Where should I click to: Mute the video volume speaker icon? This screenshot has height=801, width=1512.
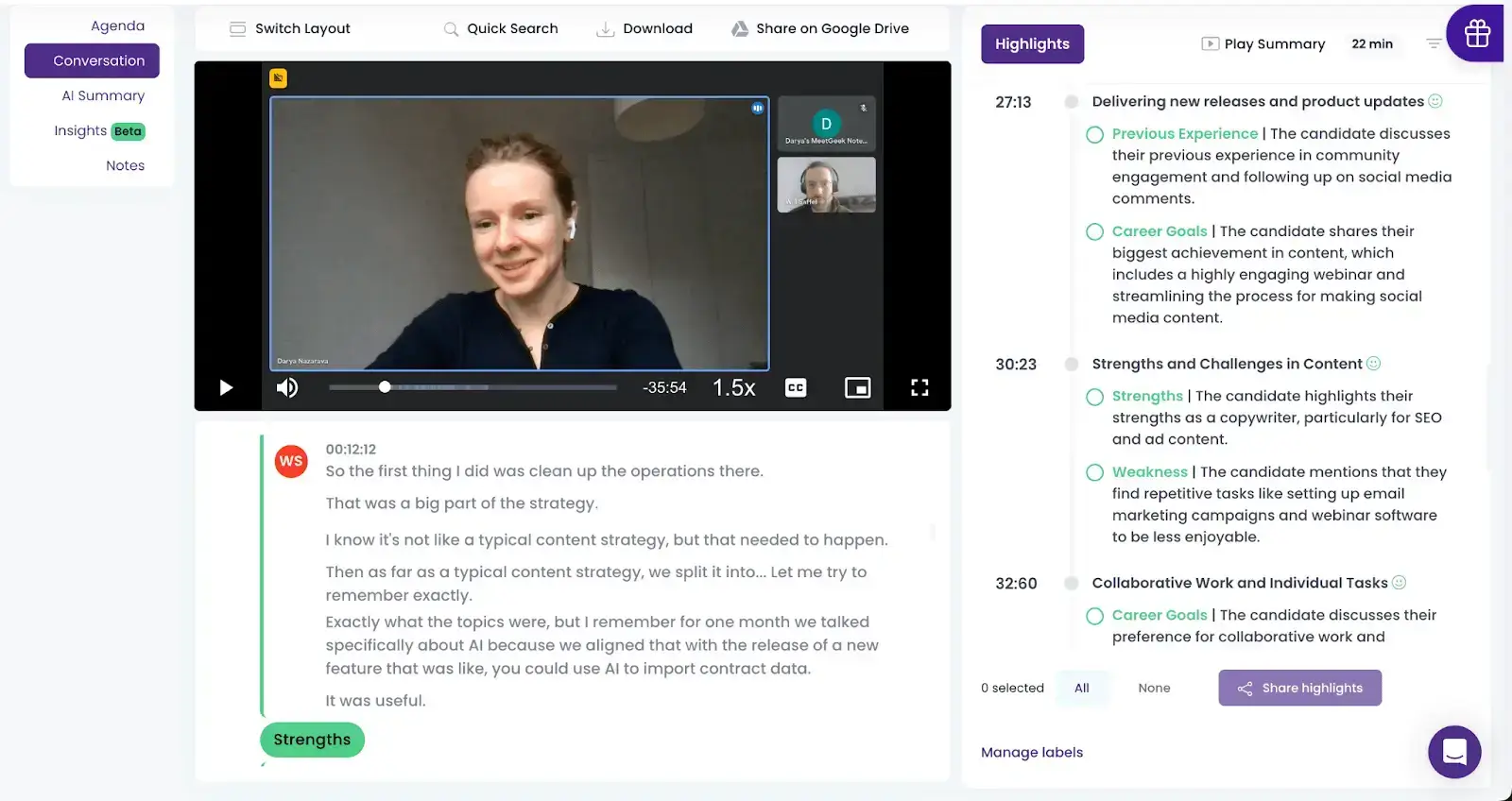[x=287, y=387]
